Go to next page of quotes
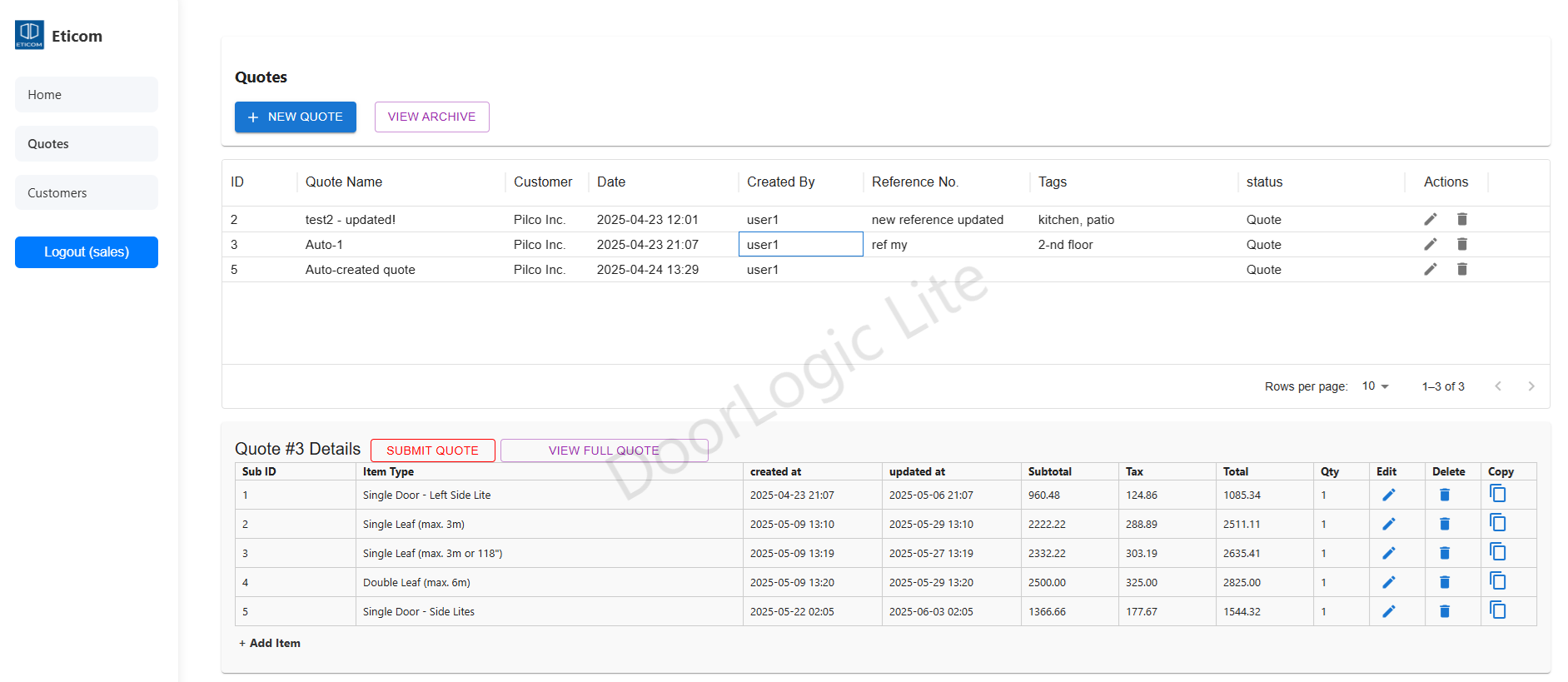Viewport: 1568px width, 682px height. pyautogui.click(x=1531, y=386)
